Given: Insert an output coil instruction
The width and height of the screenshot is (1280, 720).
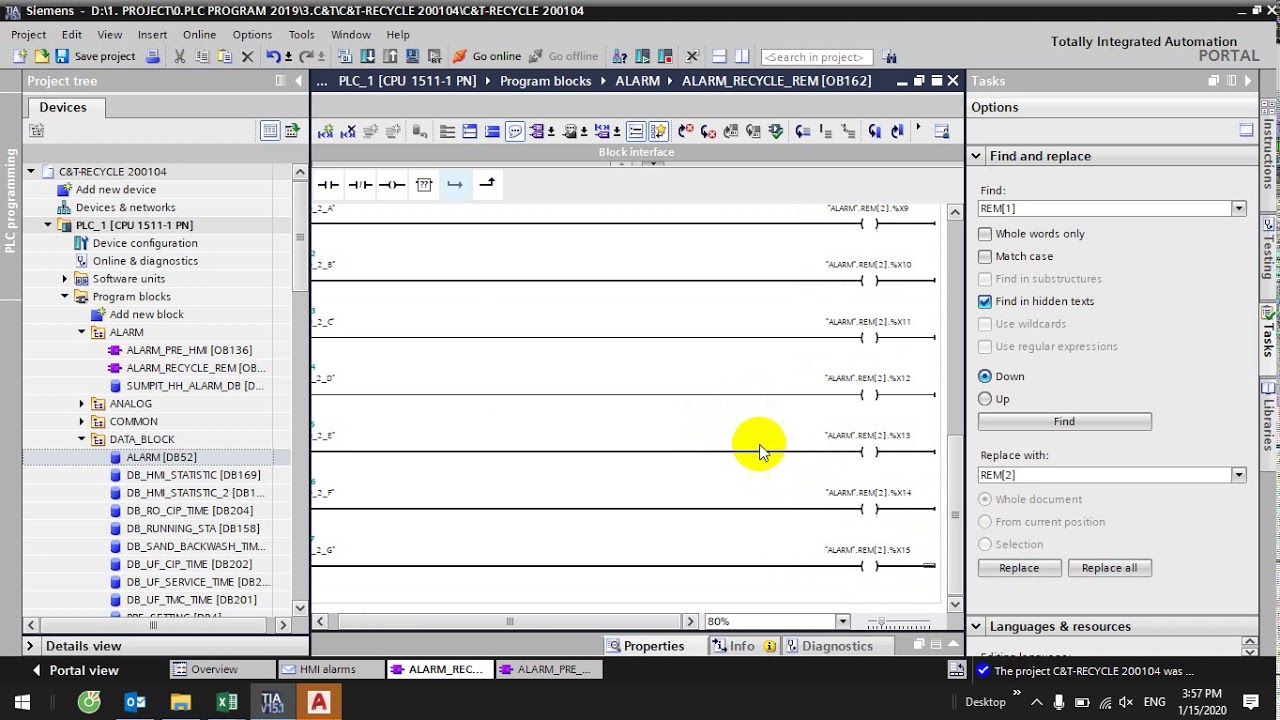Looking at the screenshot, I should point(392,185).
